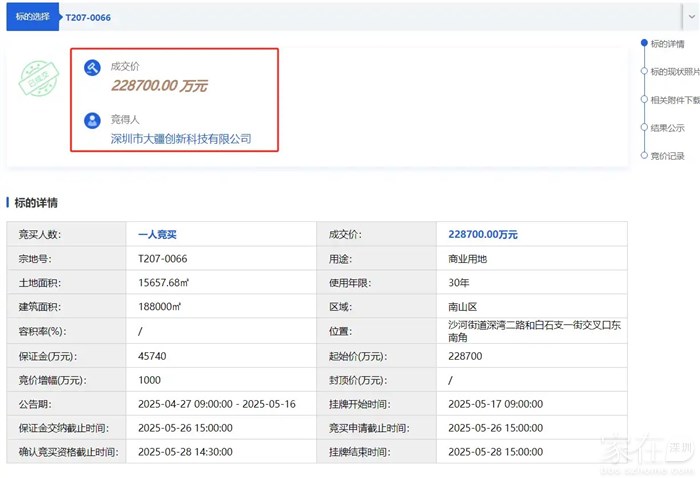The width and height of the screenshot is (700, 478).
Task: Select the 商业用地 usage cell
Action: [468, 259]
